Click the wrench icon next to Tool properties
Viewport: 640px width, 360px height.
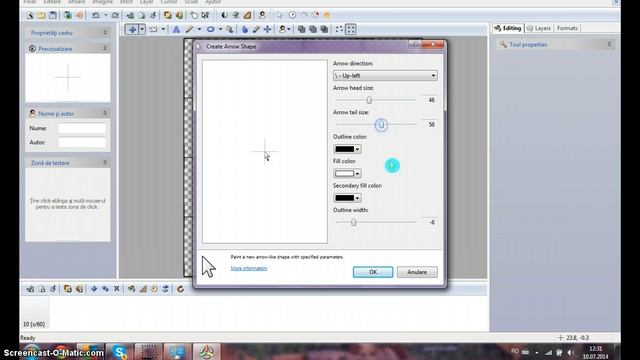tap(503, 44)
